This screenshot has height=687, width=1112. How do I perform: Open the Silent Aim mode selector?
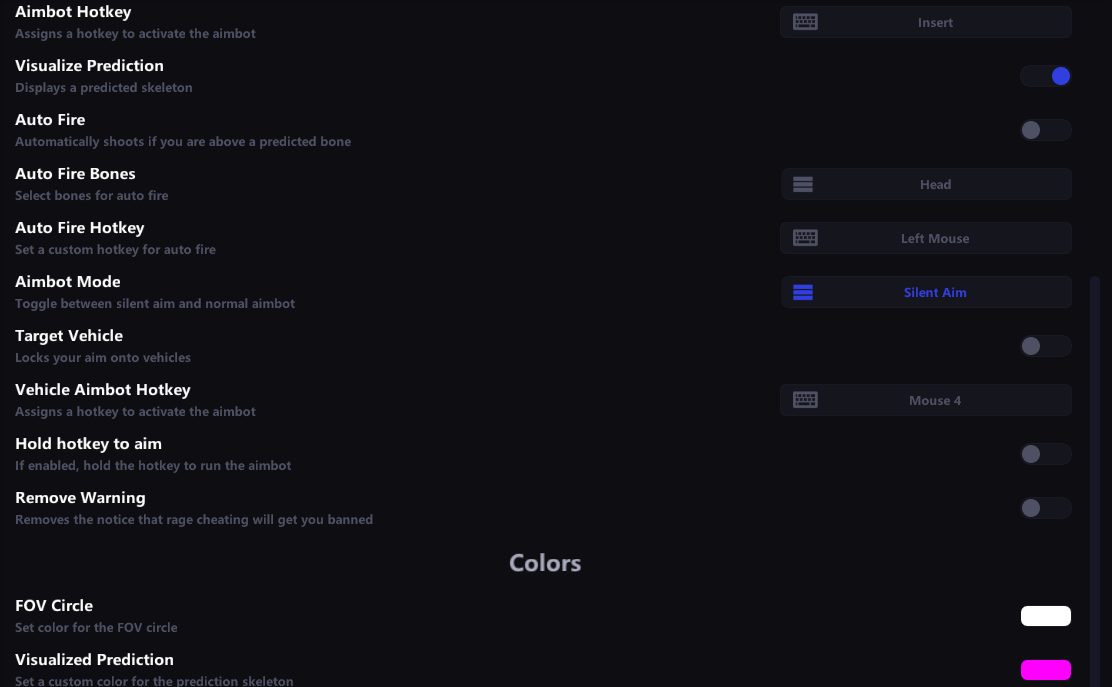935,292
